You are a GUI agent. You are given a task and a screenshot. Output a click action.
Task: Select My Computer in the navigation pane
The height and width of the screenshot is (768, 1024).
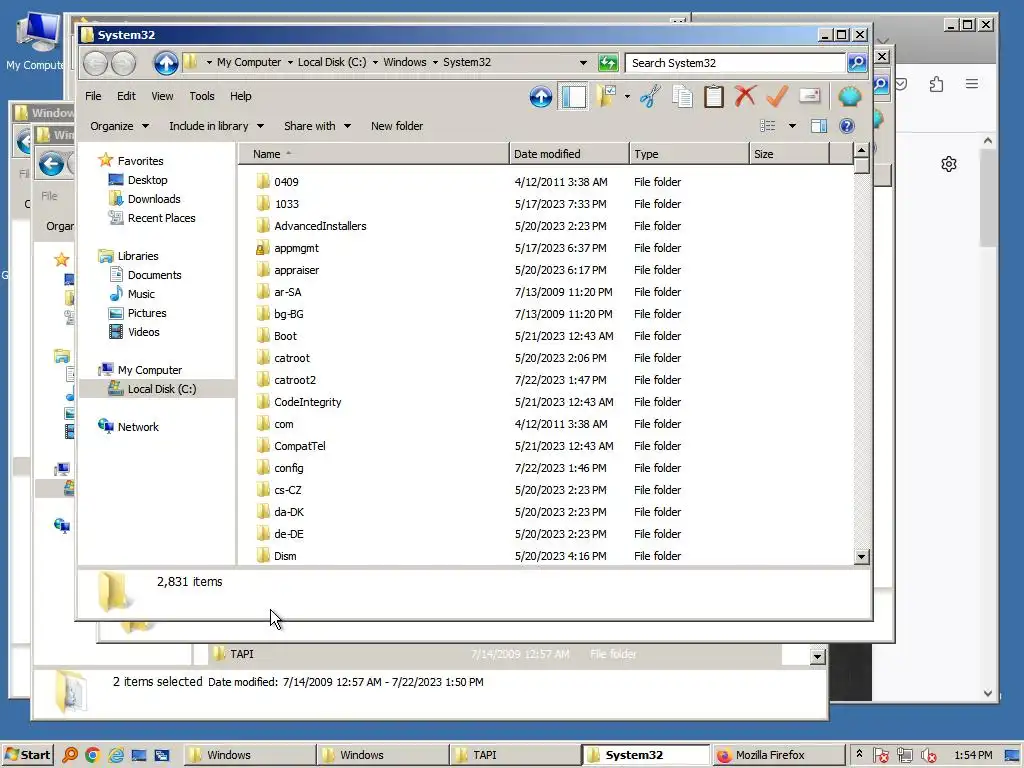150,370
